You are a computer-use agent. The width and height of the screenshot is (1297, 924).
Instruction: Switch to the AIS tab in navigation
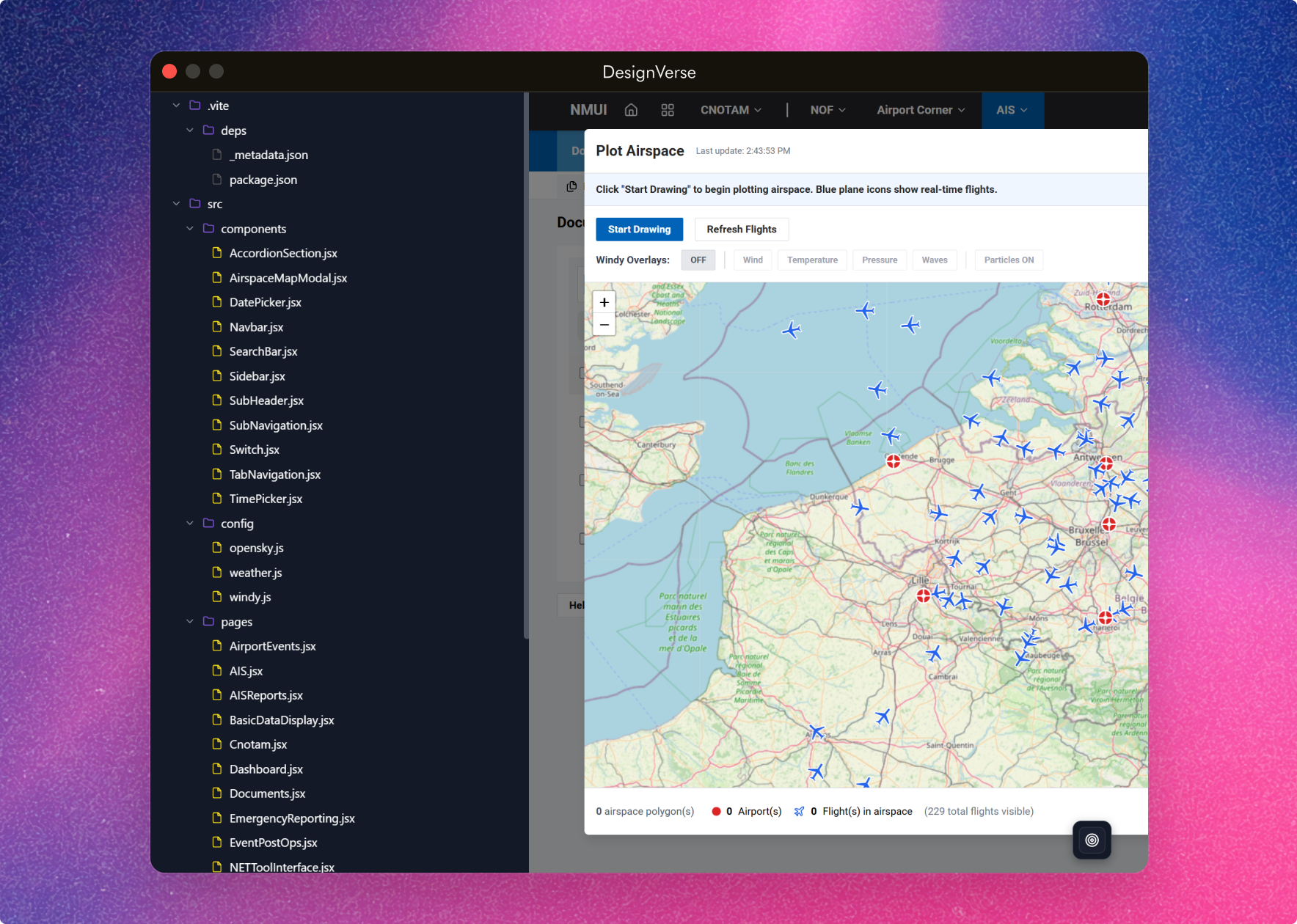tap(1012, 110)
